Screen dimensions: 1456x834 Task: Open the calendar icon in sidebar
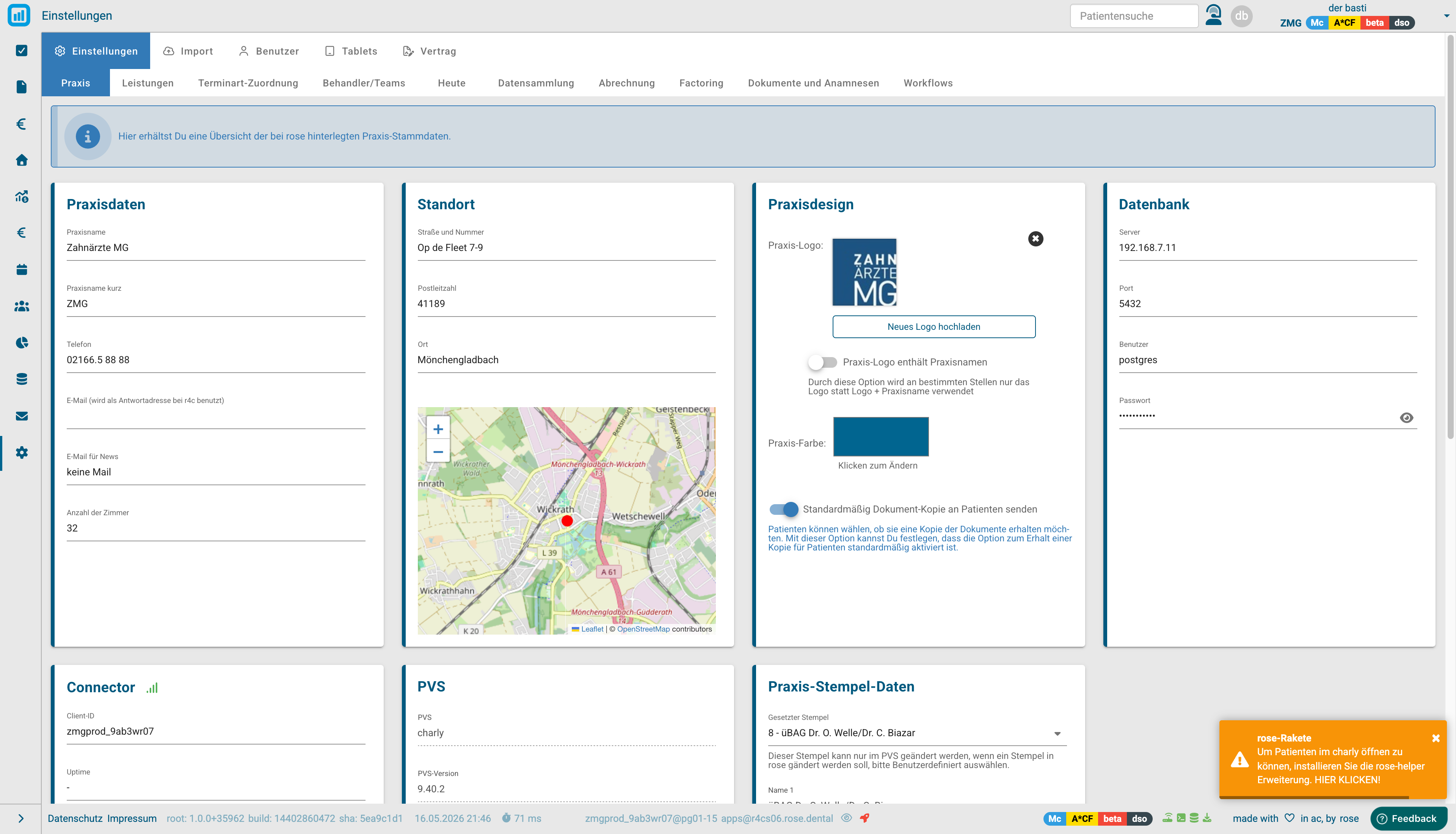pyautogui.click(x=22, y=269)
